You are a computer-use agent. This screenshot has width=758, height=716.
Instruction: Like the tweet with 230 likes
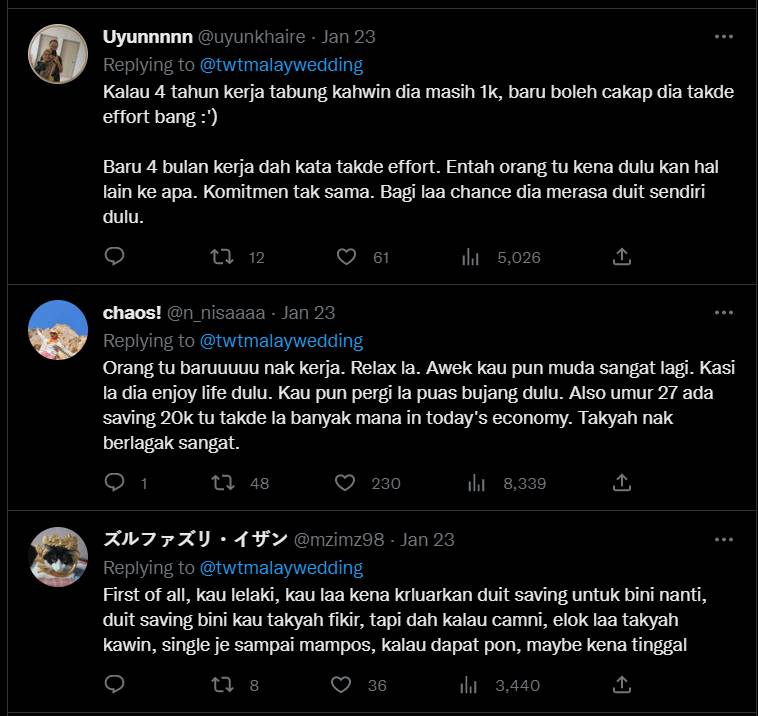[x=346, y=483]
